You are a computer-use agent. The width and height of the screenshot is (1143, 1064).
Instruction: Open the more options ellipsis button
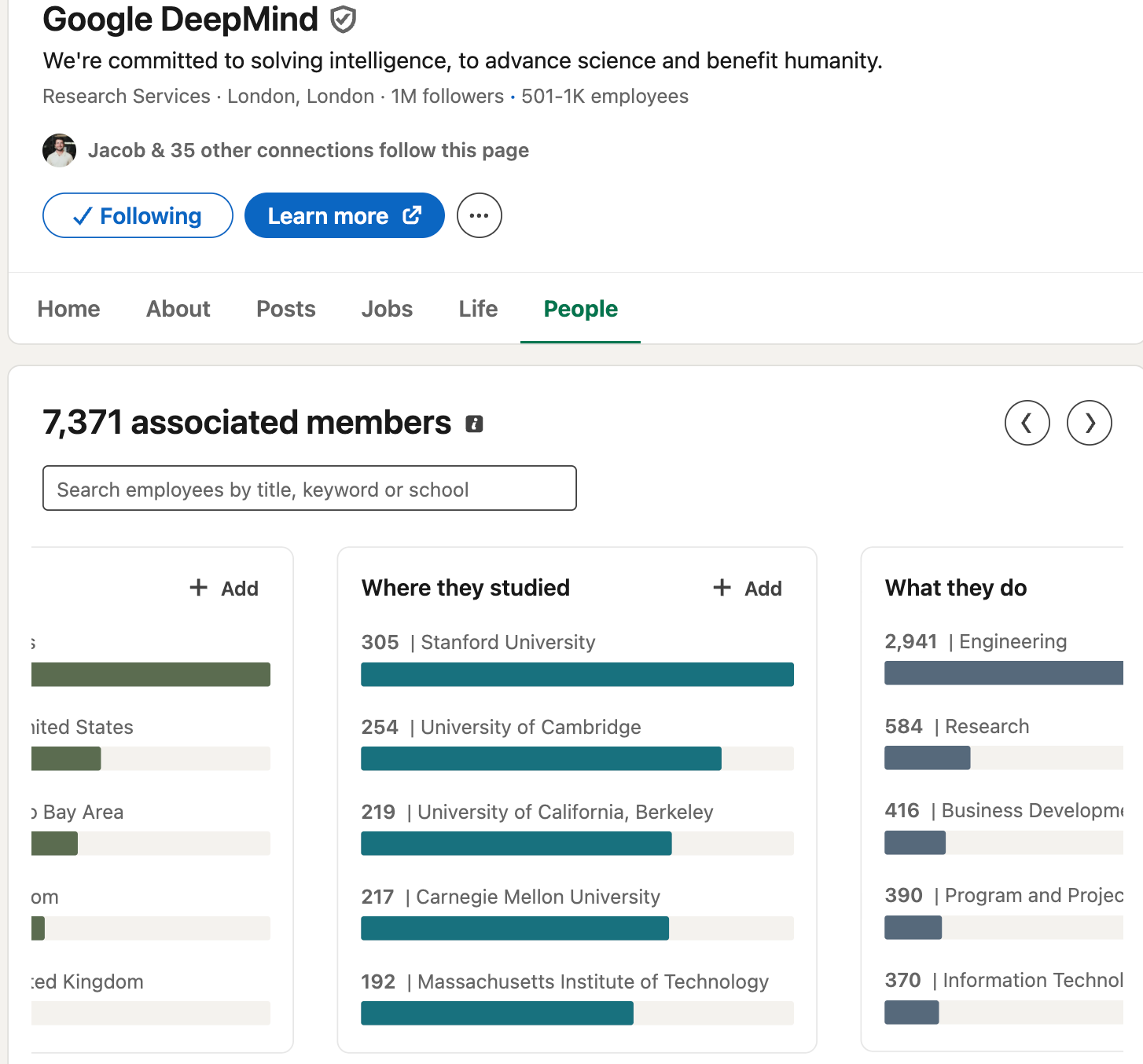480,215
